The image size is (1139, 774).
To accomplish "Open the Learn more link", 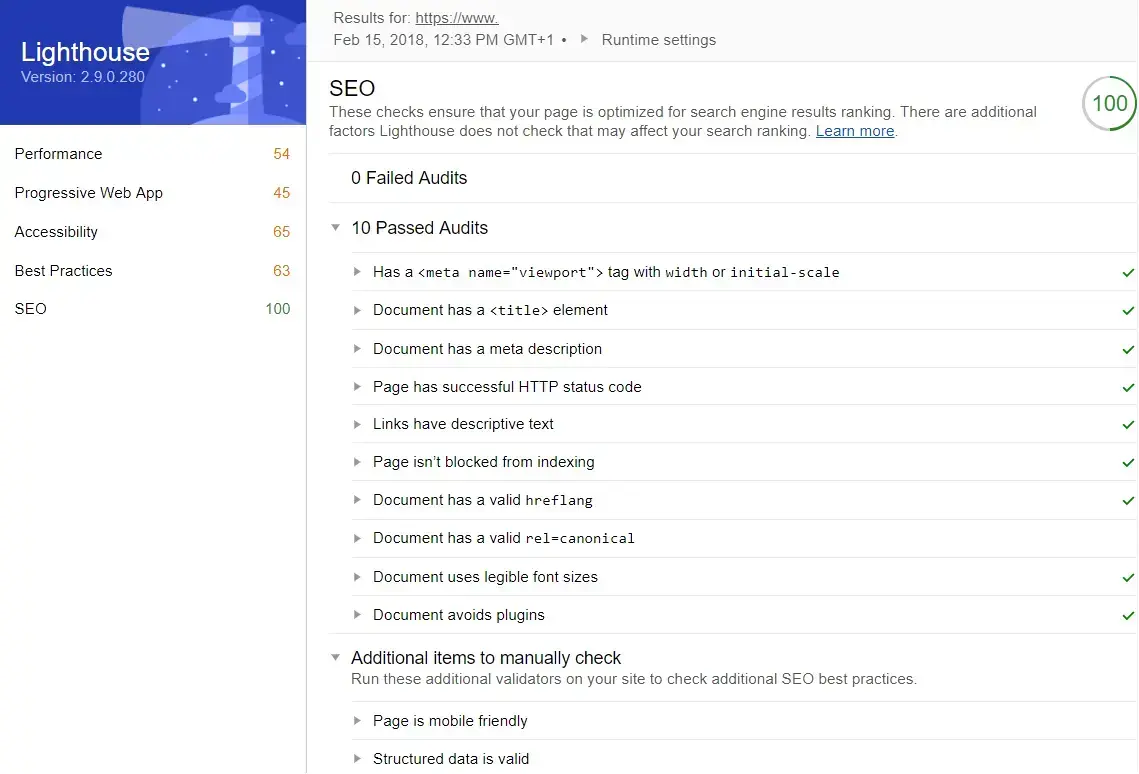I will click(x=854, y=131).
